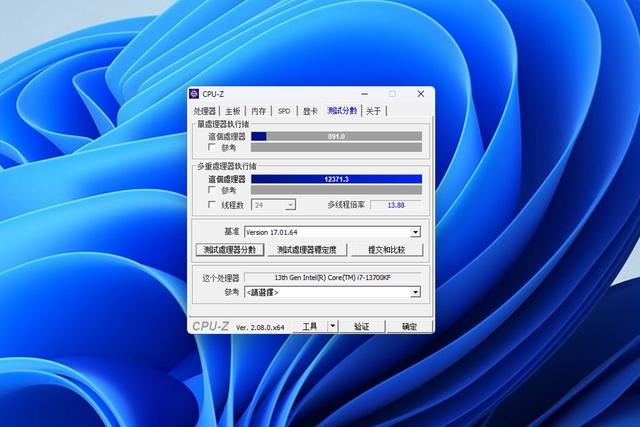Switch to the 主板 tab
This screenshot has height=427, width=640.
(x=233, y=111)
